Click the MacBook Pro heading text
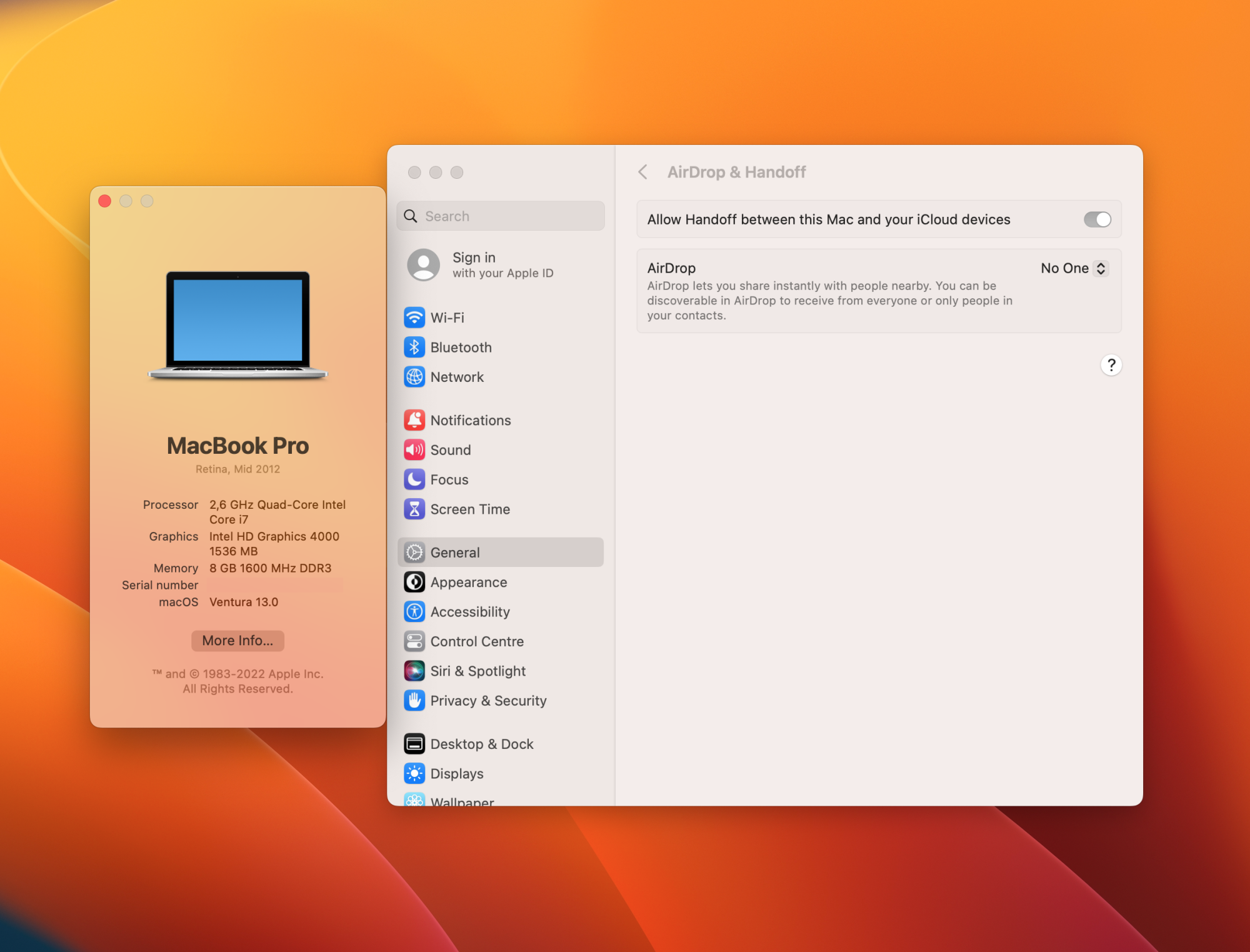 point(237,446)
